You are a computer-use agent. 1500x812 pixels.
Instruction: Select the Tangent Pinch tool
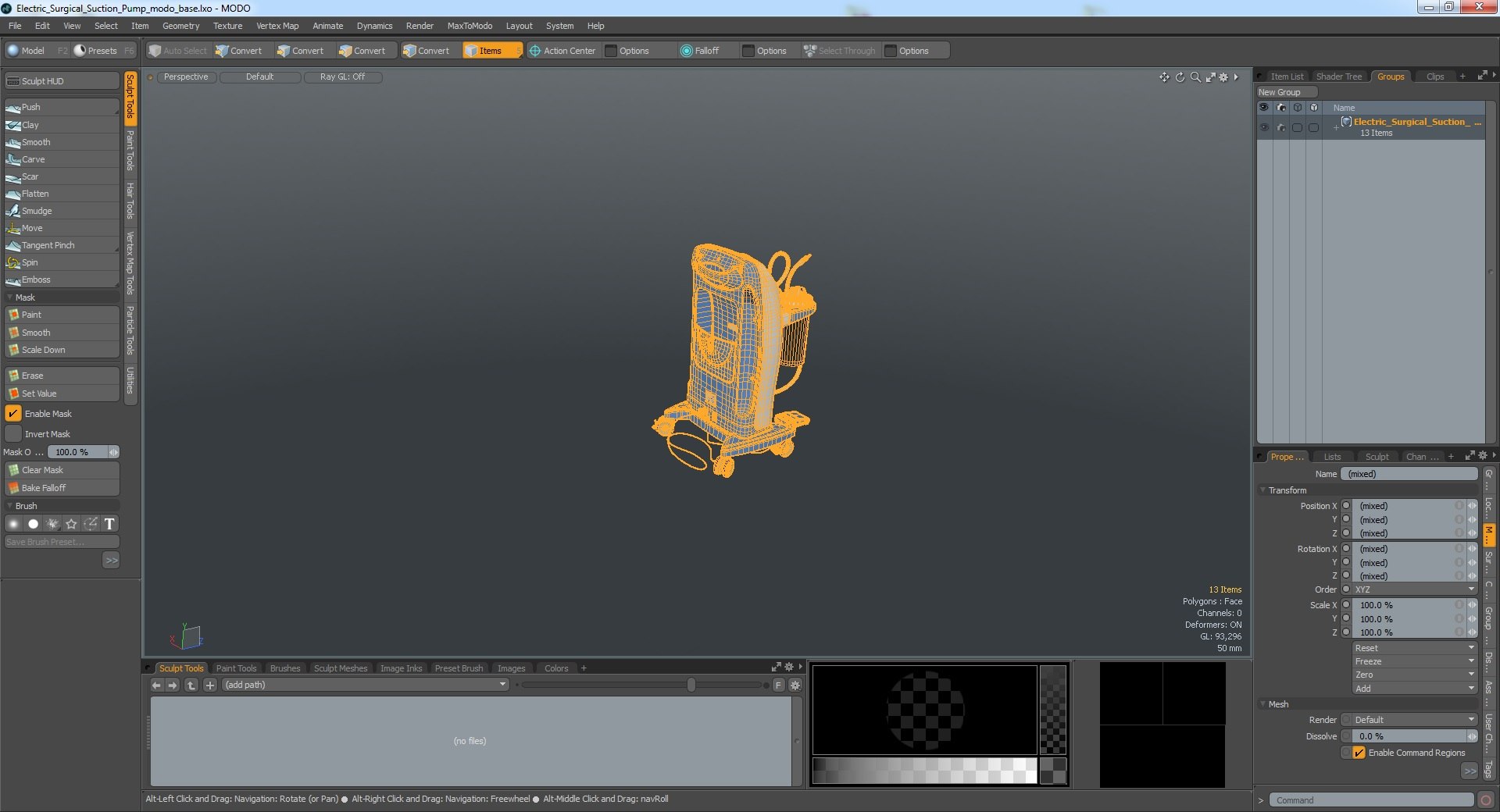(62, 245)
